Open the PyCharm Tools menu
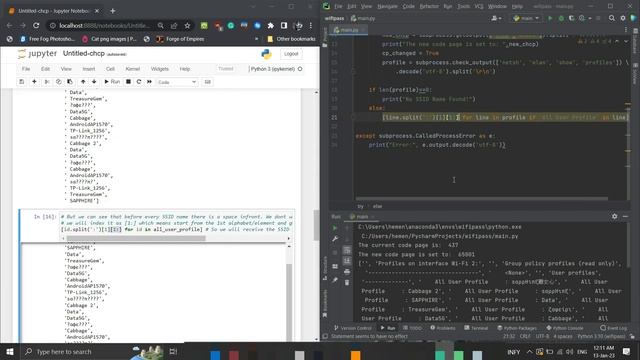Screen dimensions: 640x360 coord(463,7)
